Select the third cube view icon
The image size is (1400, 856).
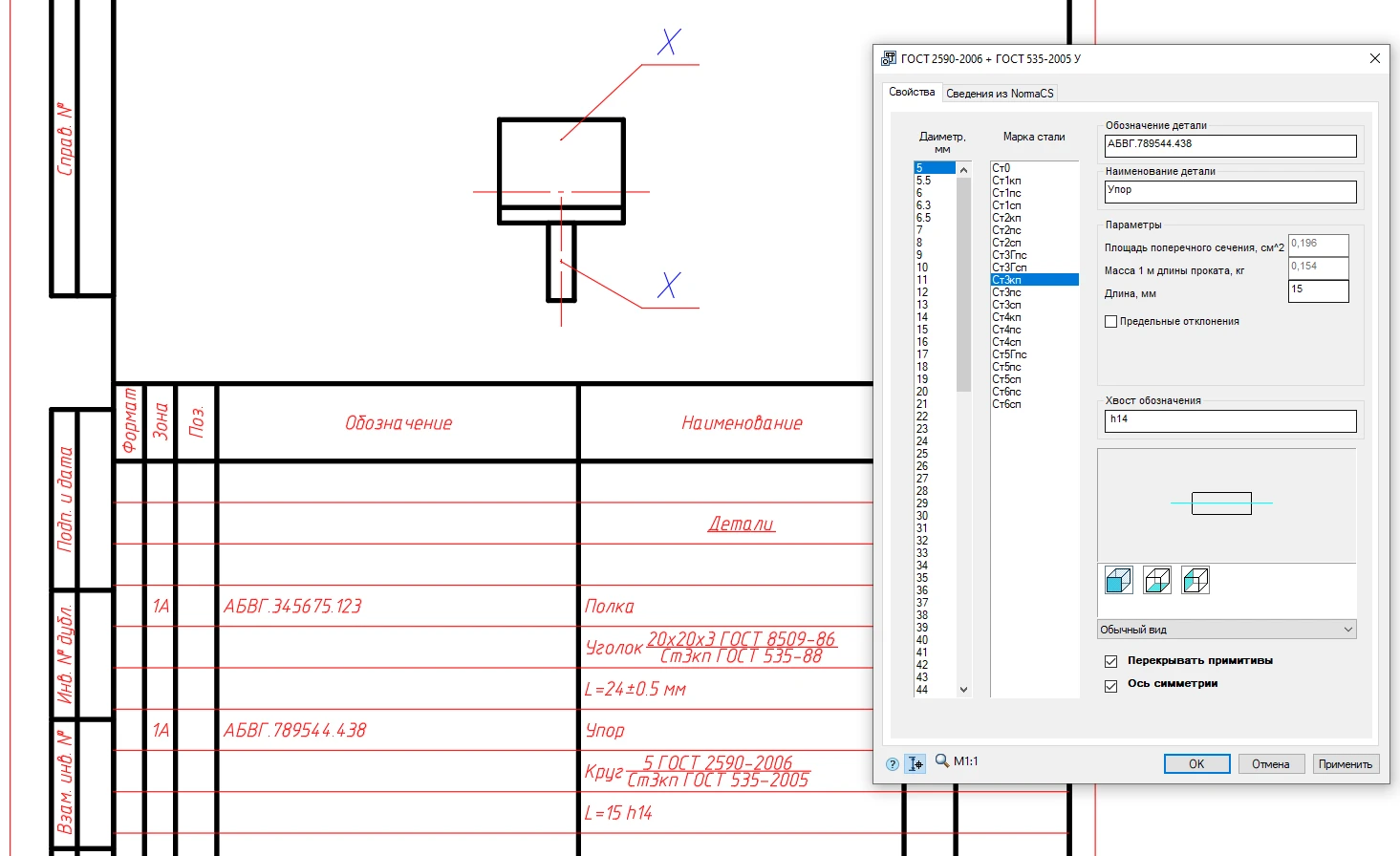(1195, 580)
